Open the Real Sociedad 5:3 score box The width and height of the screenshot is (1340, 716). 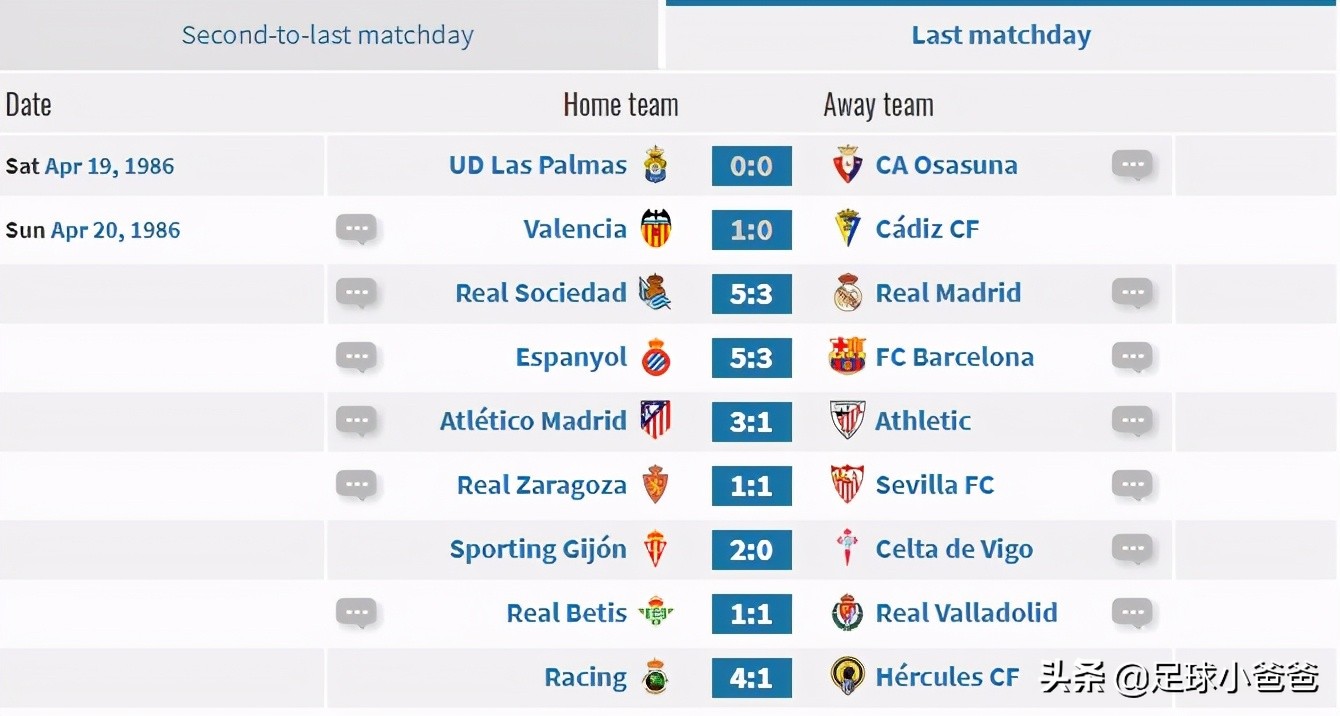click(x=751, y=293)
